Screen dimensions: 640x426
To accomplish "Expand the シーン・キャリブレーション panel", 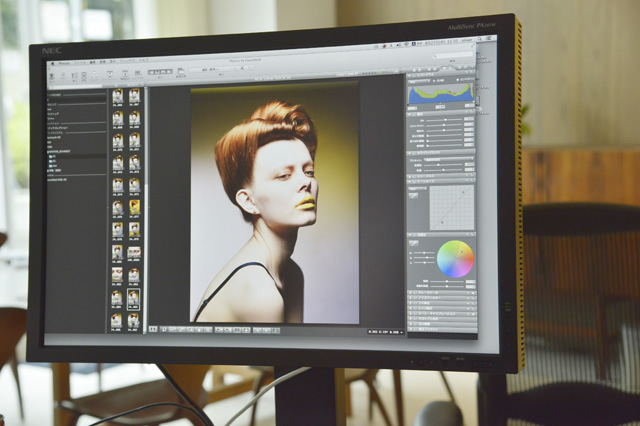I will coord(410,314).
